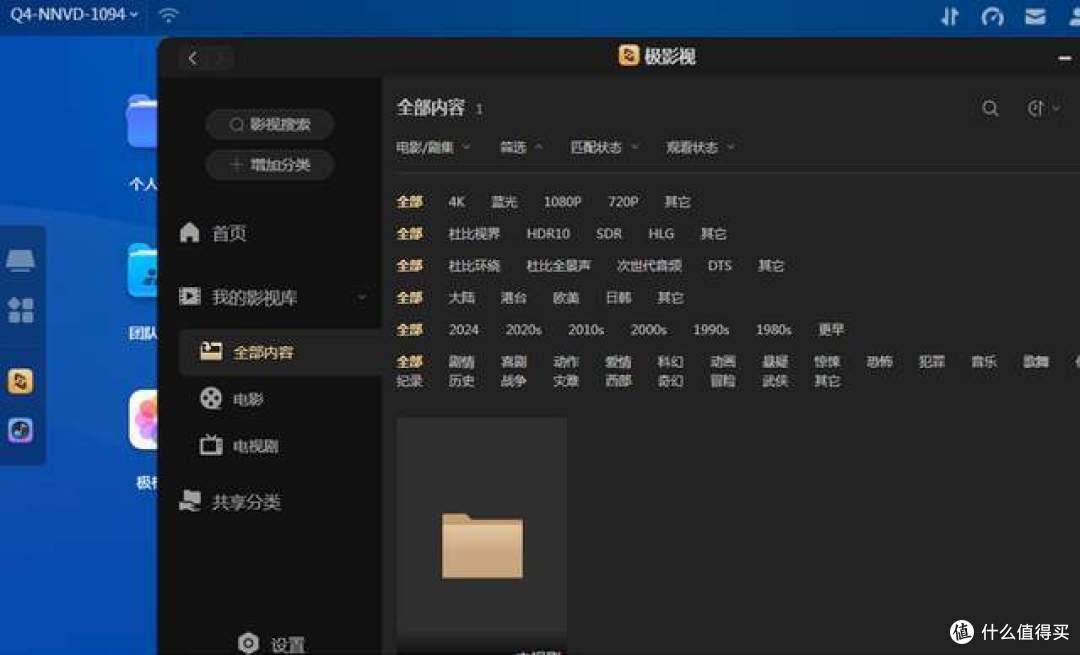Viewport: 1080px width, 655px height.
Task: Filter by HLG
Action: (661, 233)
